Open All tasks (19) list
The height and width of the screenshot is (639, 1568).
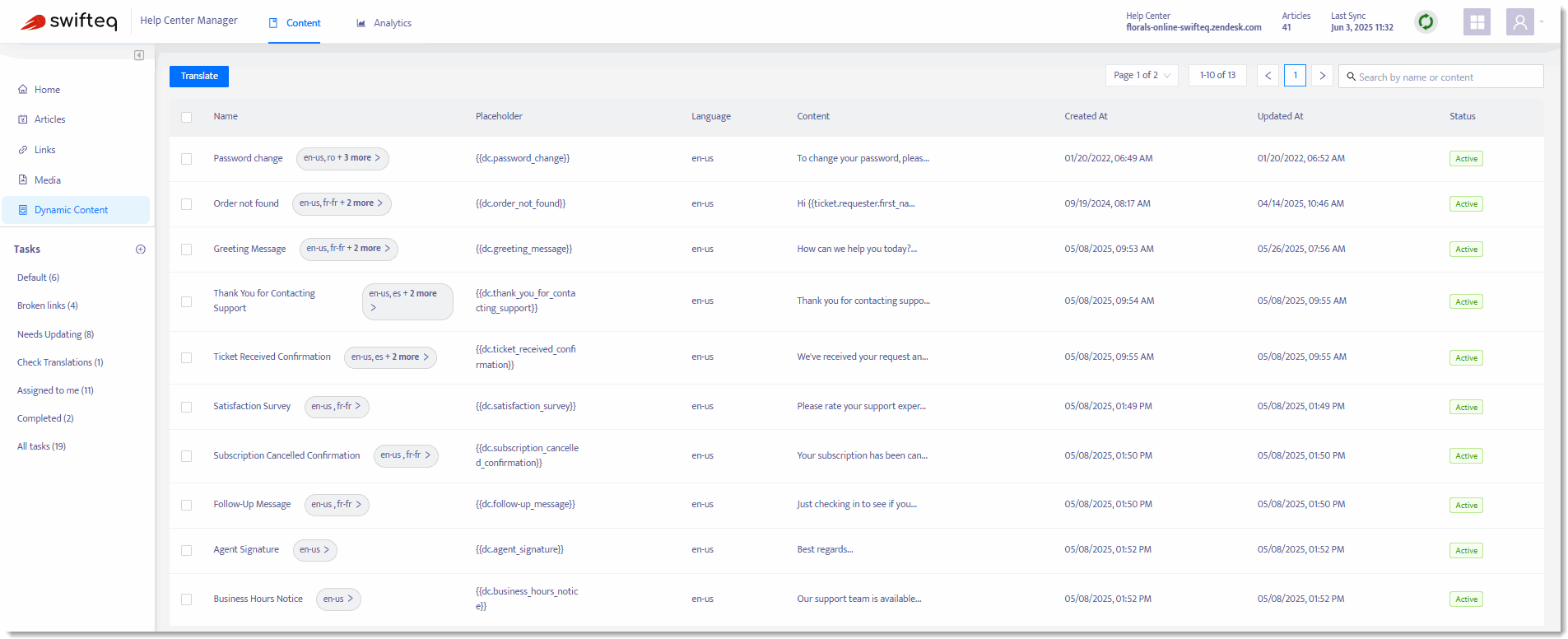(x=41, y=446)
